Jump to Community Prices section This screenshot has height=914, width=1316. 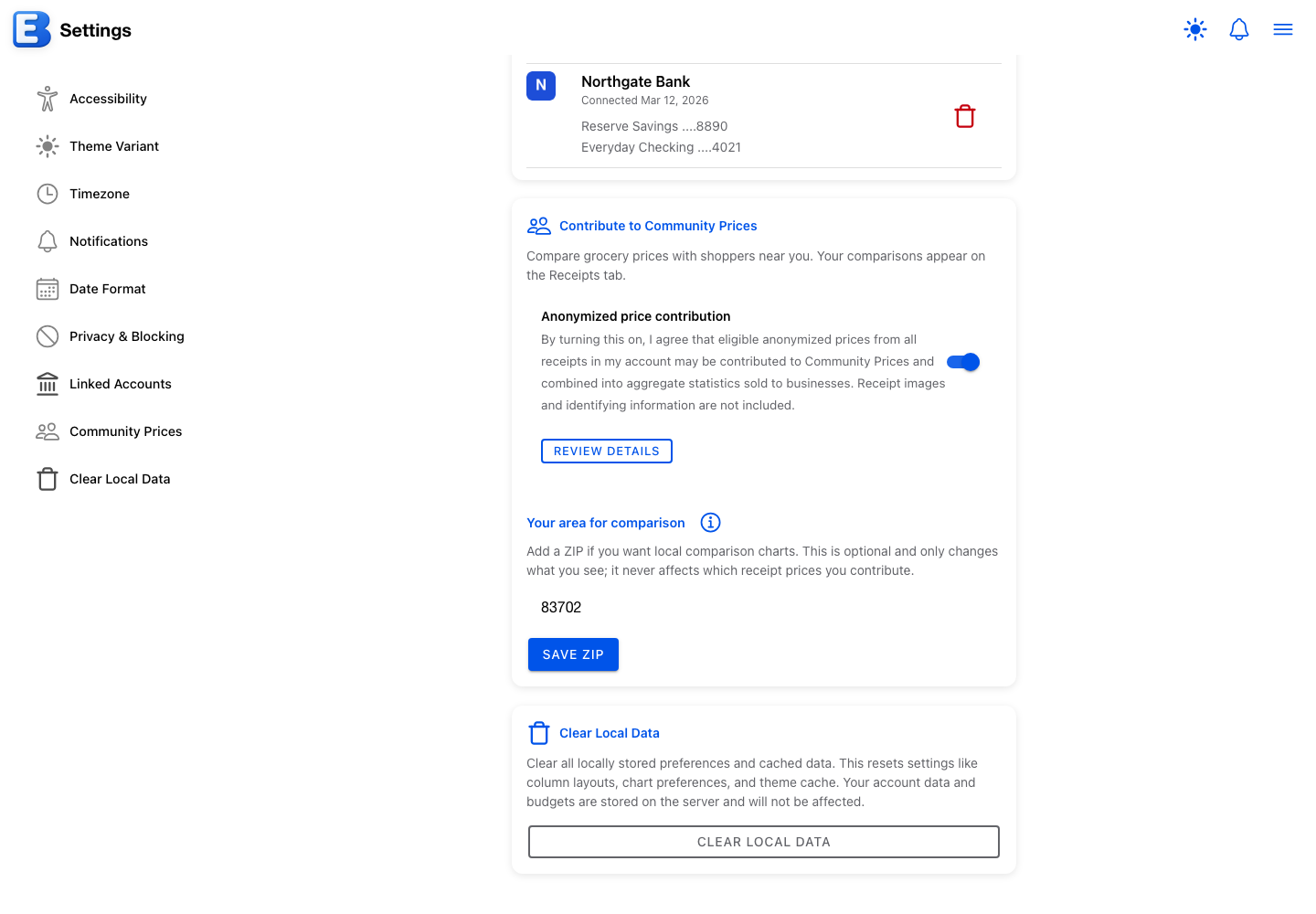(x=126, y=431)
